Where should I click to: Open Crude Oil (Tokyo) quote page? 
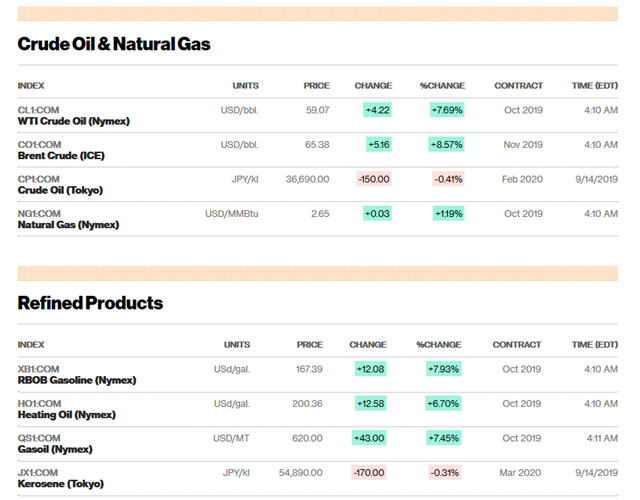pos(60,190)
